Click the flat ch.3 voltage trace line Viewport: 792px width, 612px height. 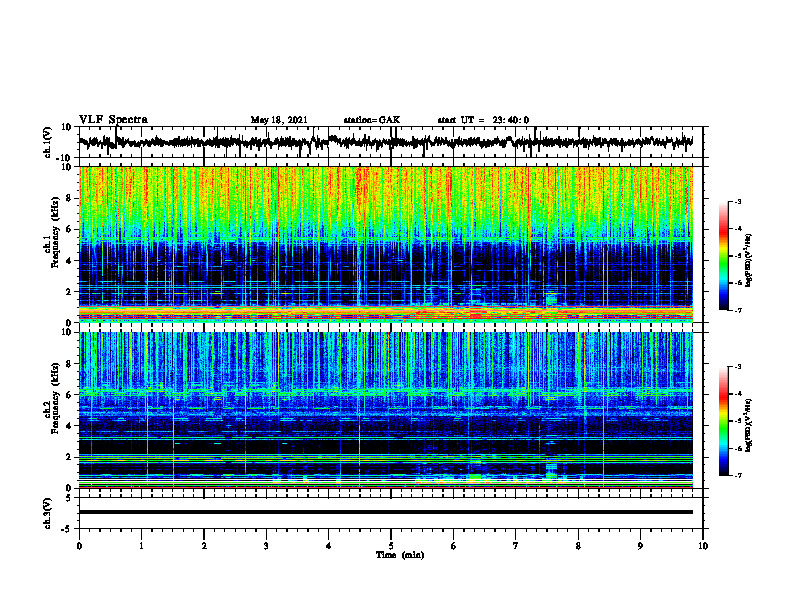coord(385,512)
